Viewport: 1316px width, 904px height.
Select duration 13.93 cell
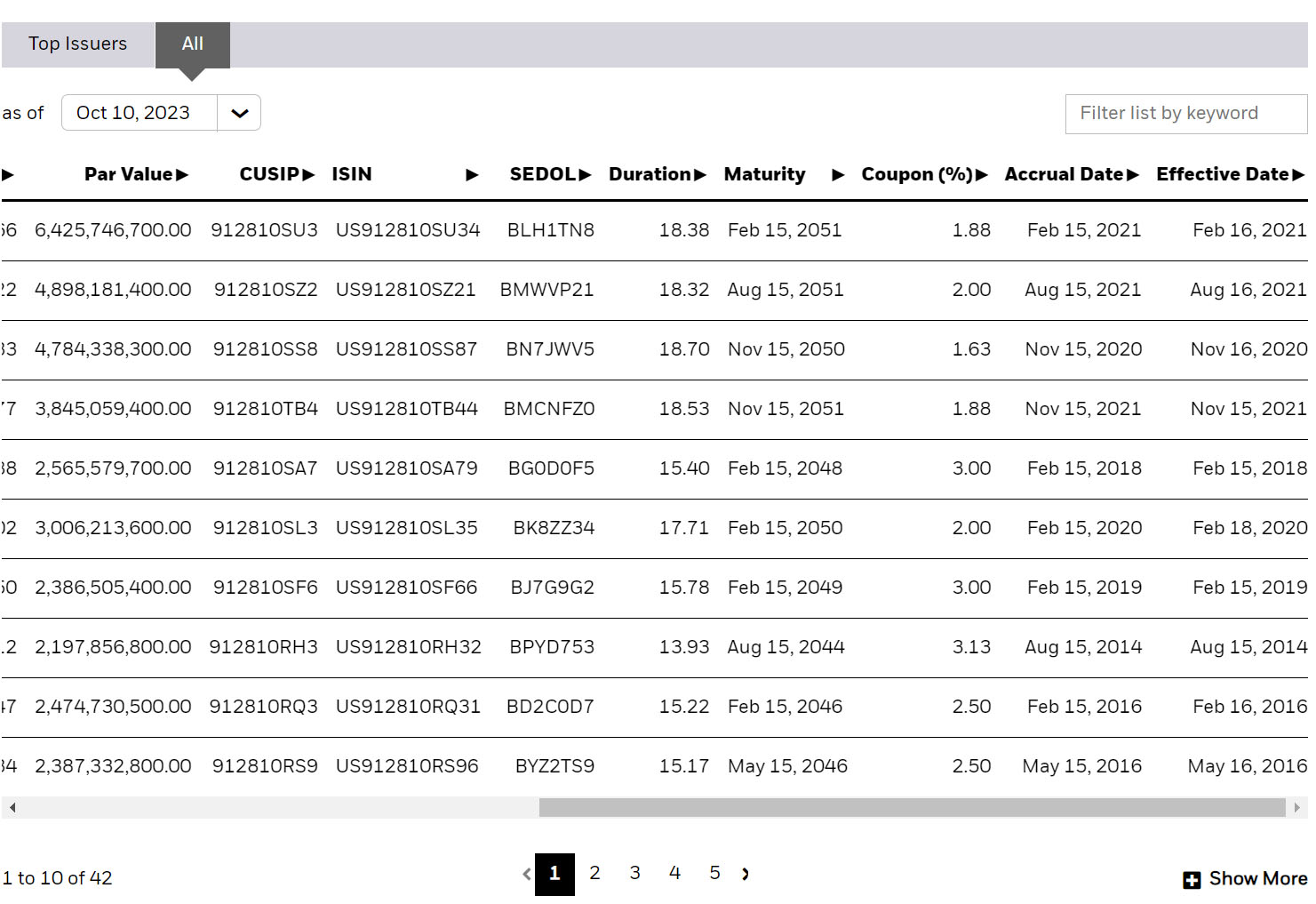pyautogui.click(x=683, y=647)
